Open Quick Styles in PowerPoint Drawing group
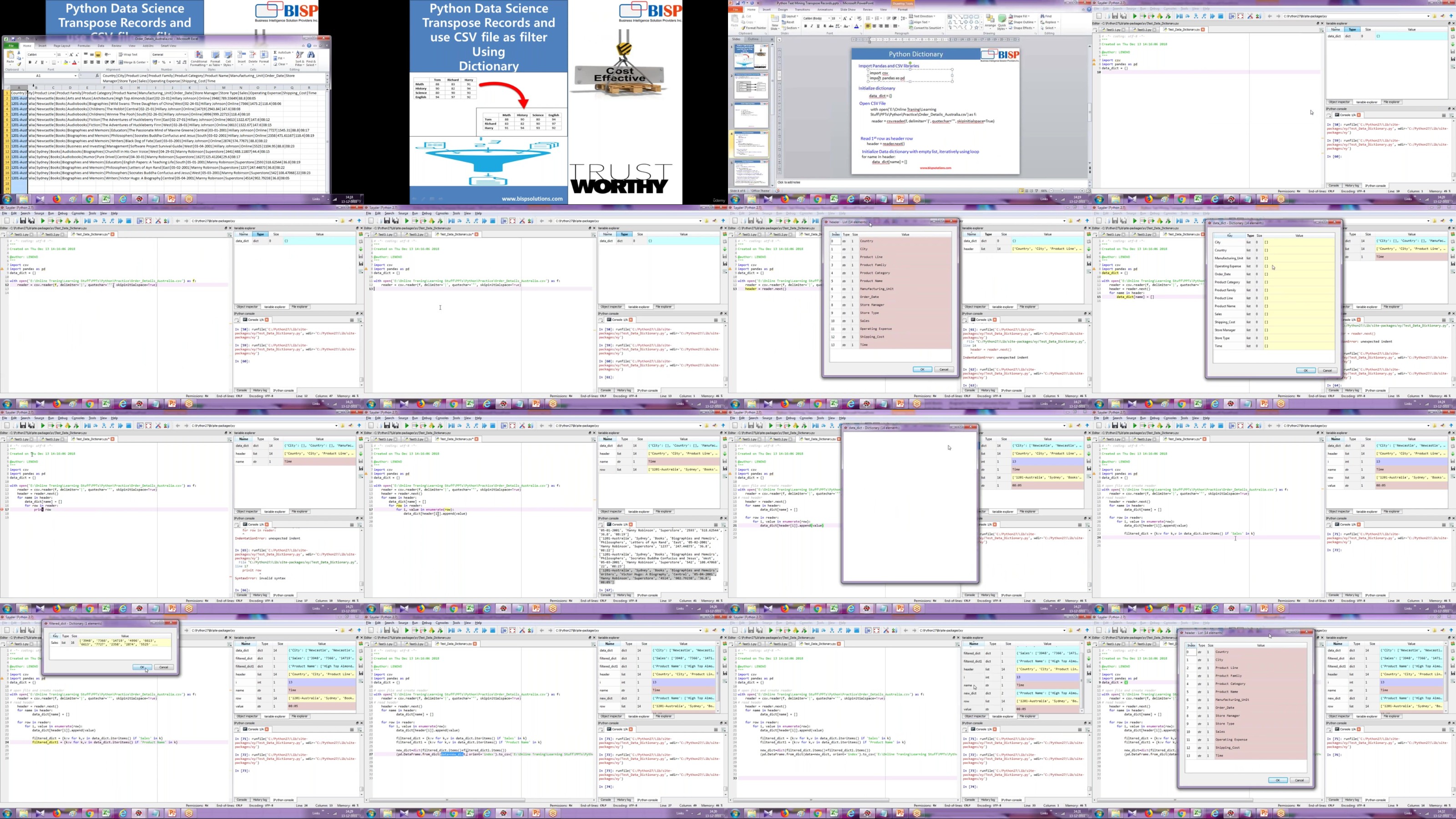The image size is (1456, 819). click(x=1001, y=20)
